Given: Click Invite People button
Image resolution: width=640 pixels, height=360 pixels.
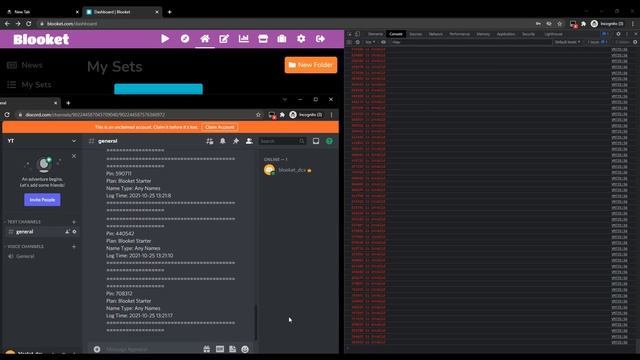Looking at the screenshot, I should coord(42,200).
